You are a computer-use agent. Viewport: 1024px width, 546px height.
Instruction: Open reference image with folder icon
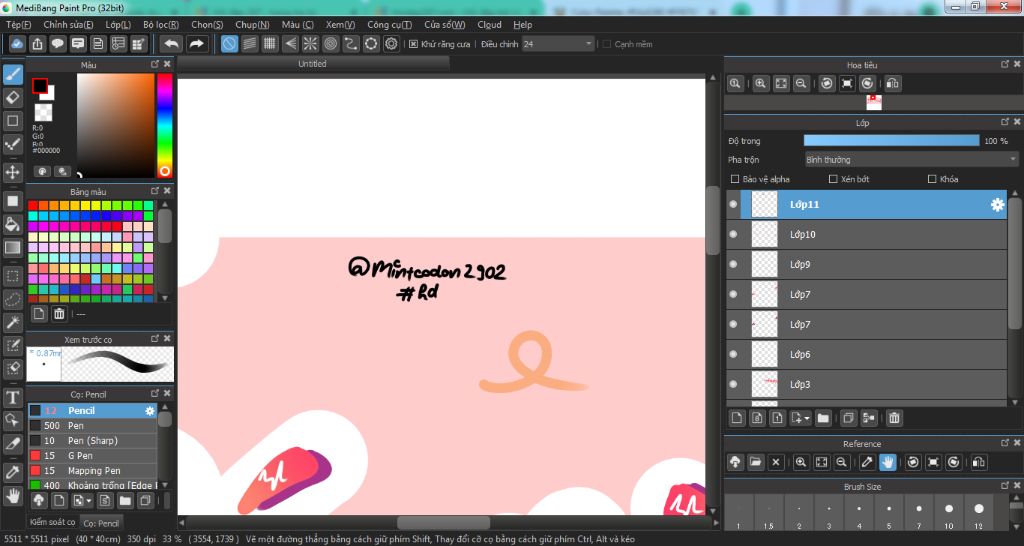(x=756, y=462)
